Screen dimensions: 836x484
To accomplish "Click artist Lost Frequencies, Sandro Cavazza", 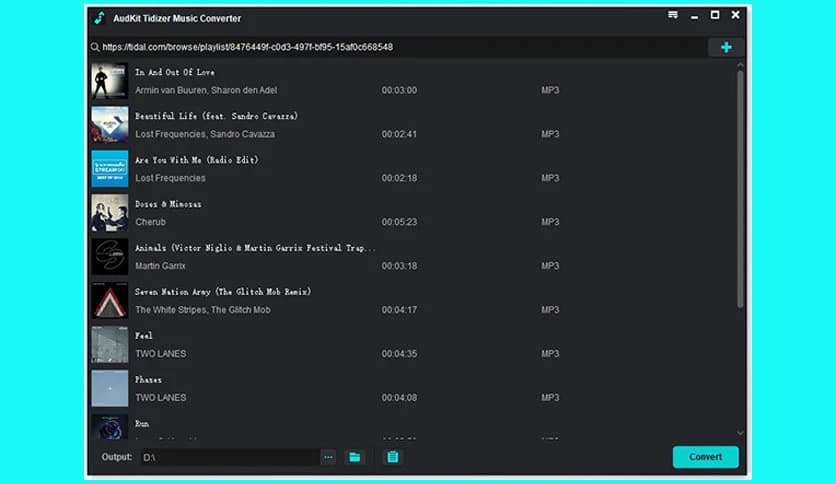I will pyautogui.click(x=205, y=134).
